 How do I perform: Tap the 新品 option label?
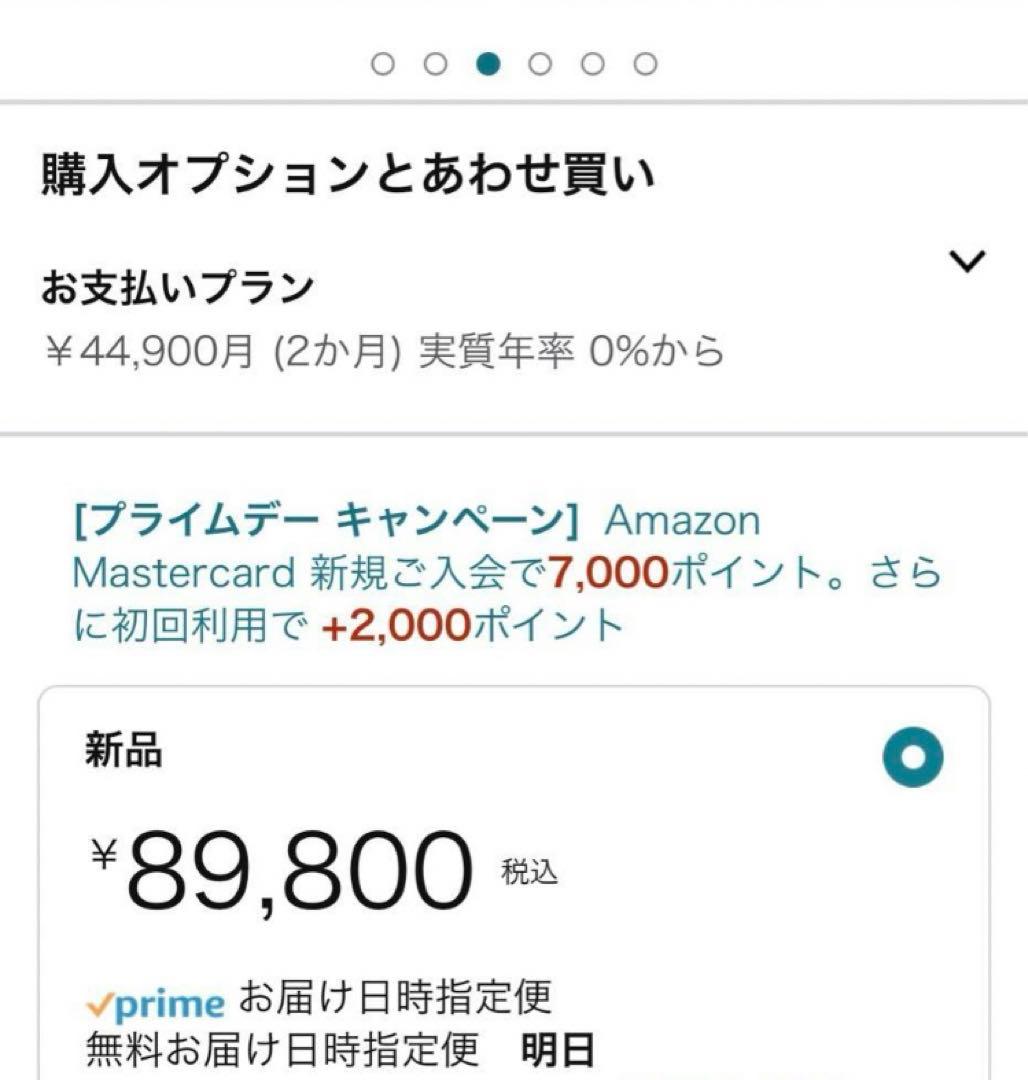[123, 750]
